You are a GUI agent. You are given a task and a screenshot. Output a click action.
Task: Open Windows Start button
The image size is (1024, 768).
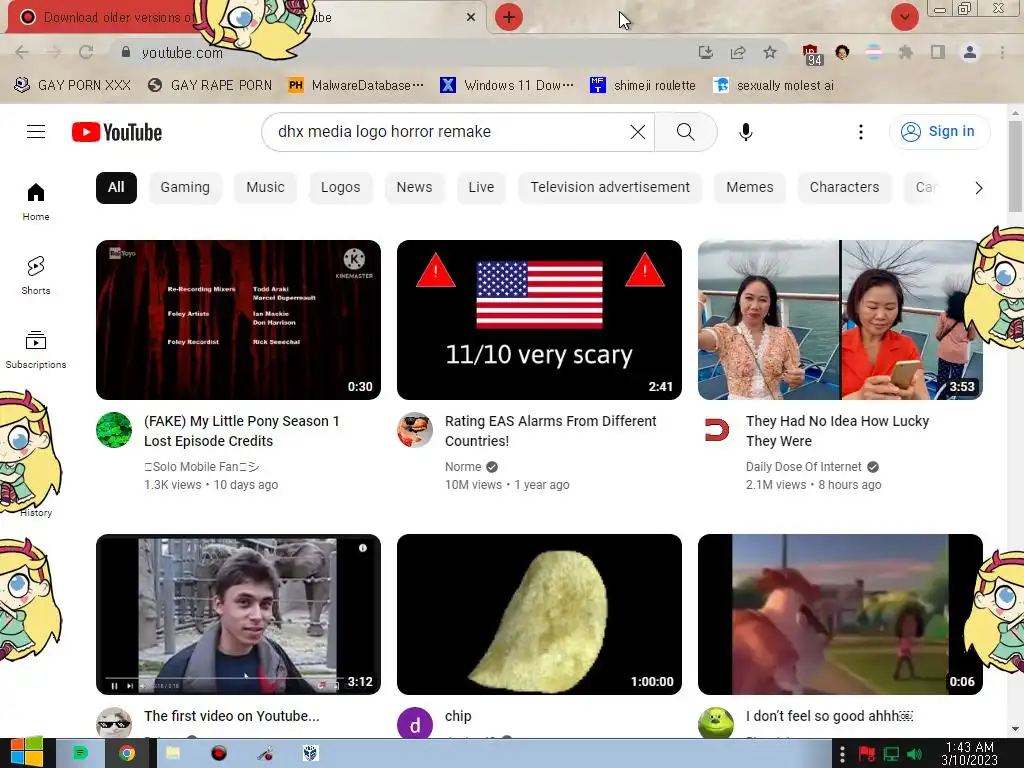pos(26,754)
